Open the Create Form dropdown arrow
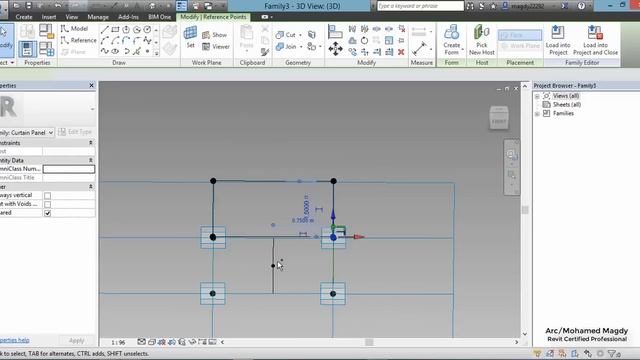Image resolution: width=640 pixels, height=360 pixels. (462, 49)
